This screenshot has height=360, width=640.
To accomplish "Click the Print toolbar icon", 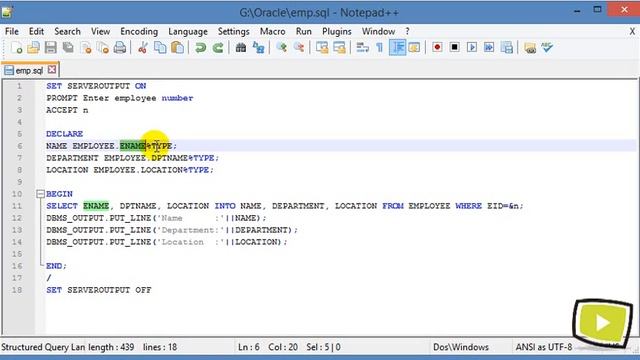I will (120, 48).
